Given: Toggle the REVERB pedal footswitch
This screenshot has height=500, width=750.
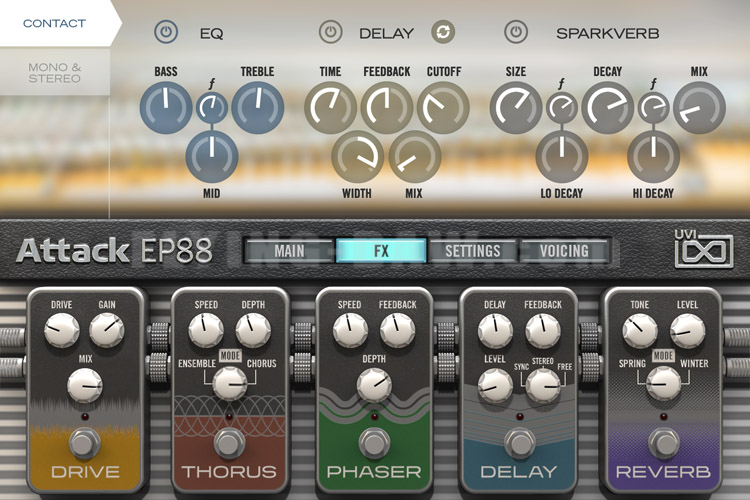Looking at the screenshot, I should point(664,444).
